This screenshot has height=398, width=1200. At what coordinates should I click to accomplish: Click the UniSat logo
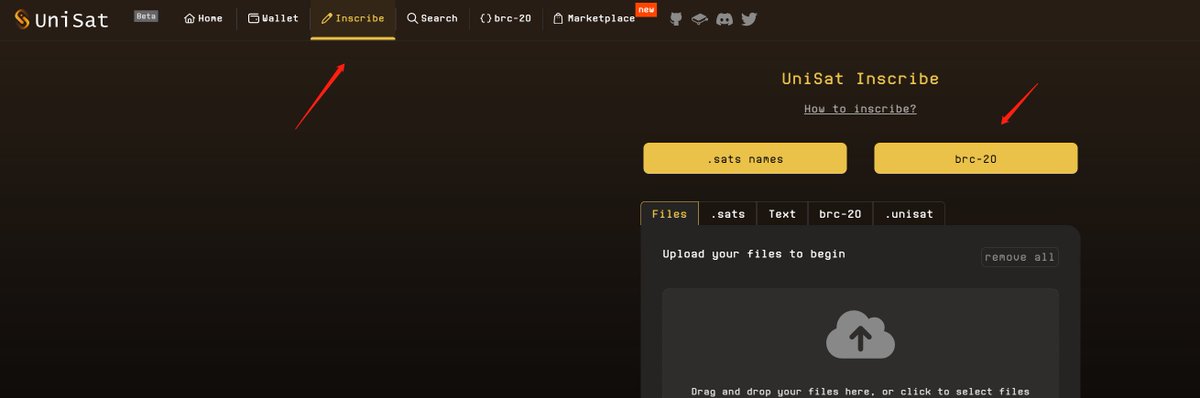coord(61,19)
